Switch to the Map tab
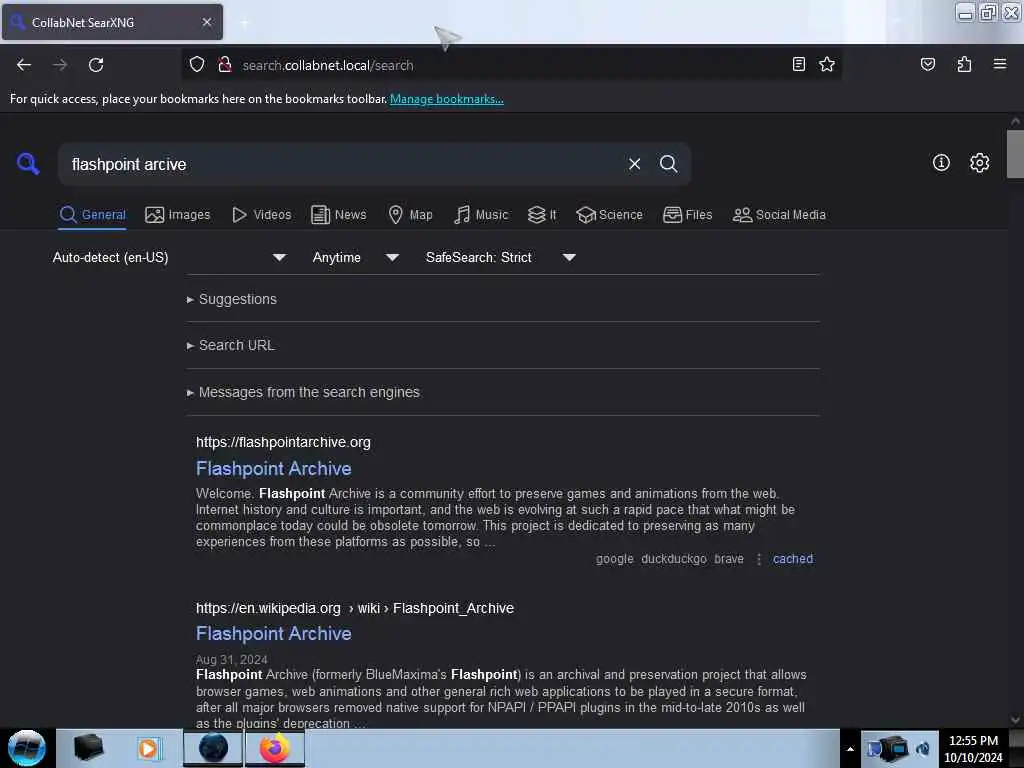The width and height of the screenshot is (1024, 768). pos(410,214)
